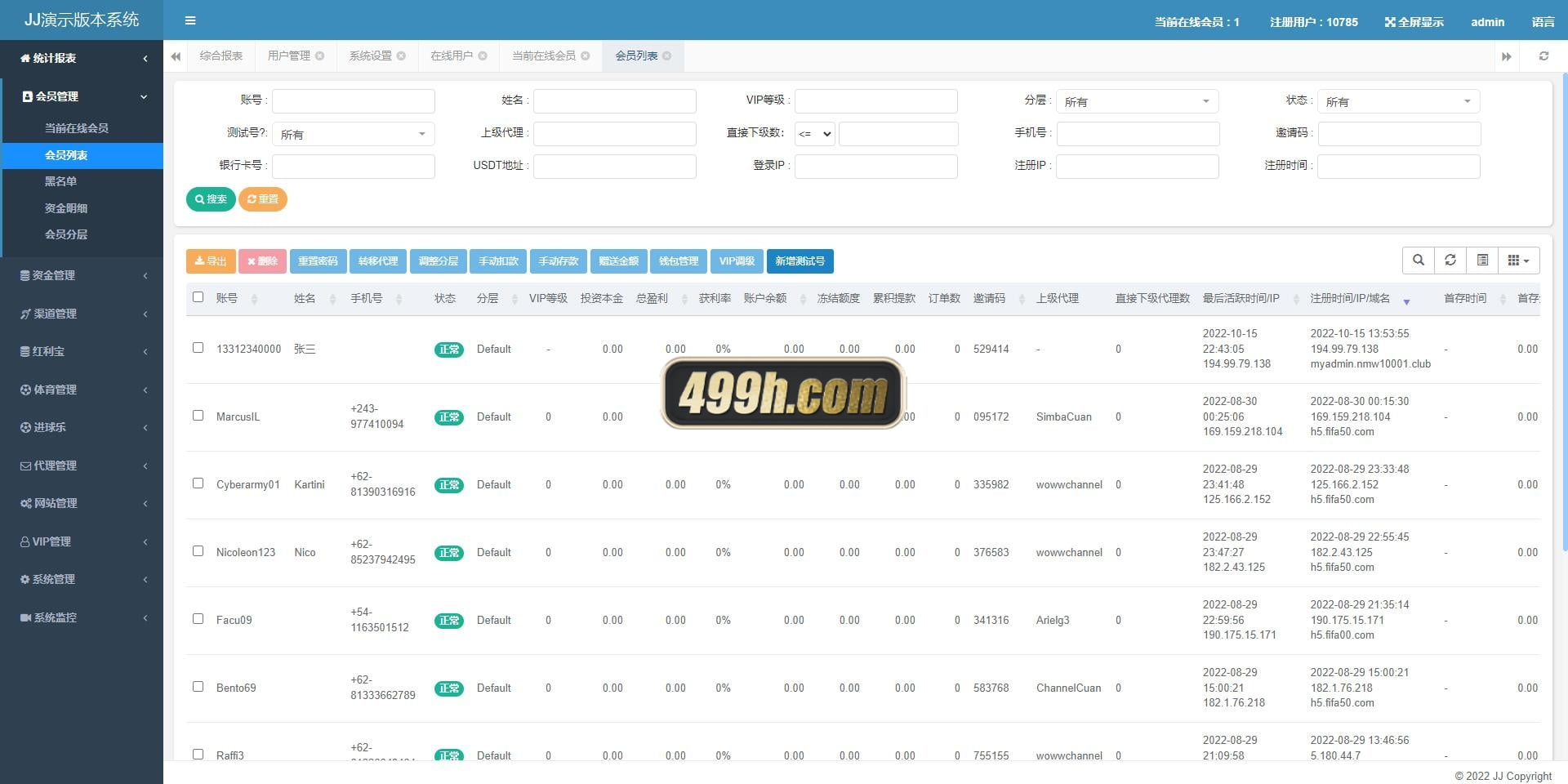The height and width of the screenshot is (784, 1568).
Task: Close the 系统设置 tab
Action: click(401, 56)
